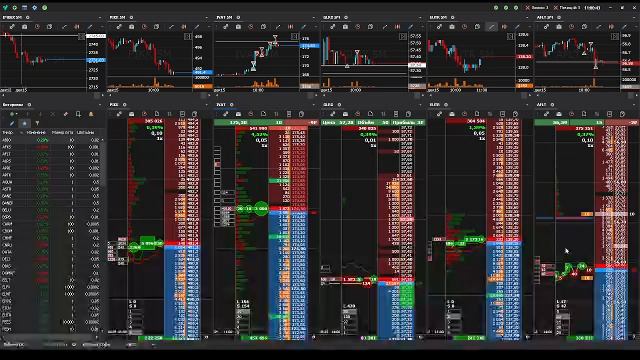
Task: Click the calculator icon in the fifth order book toolbar
Action: pos(502,114)
